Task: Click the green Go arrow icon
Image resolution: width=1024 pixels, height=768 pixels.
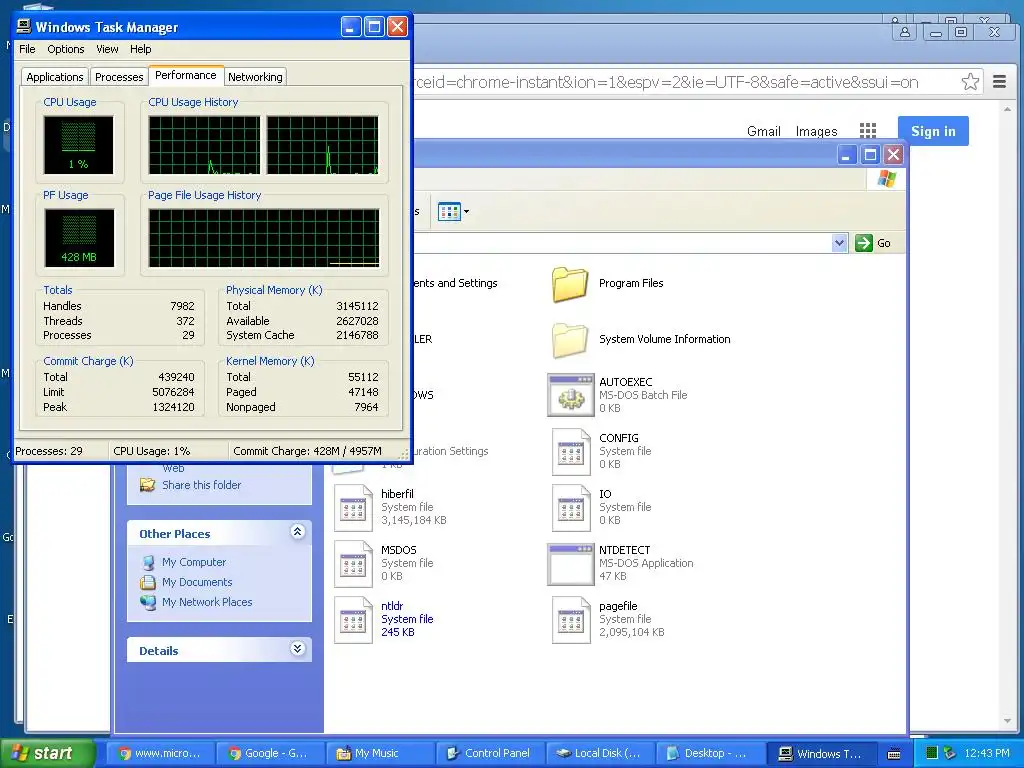Action: click(863, 243)
